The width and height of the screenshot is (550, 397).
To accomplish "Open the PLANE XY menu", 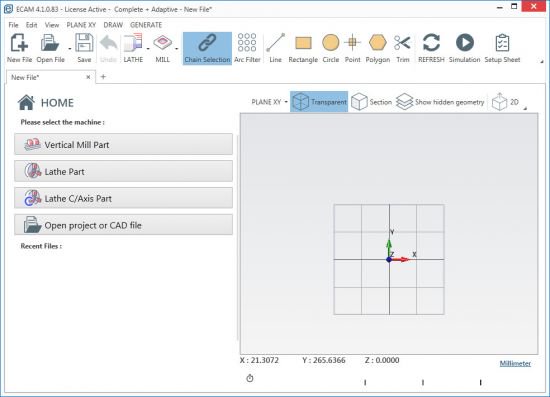I will coord(81,25).
